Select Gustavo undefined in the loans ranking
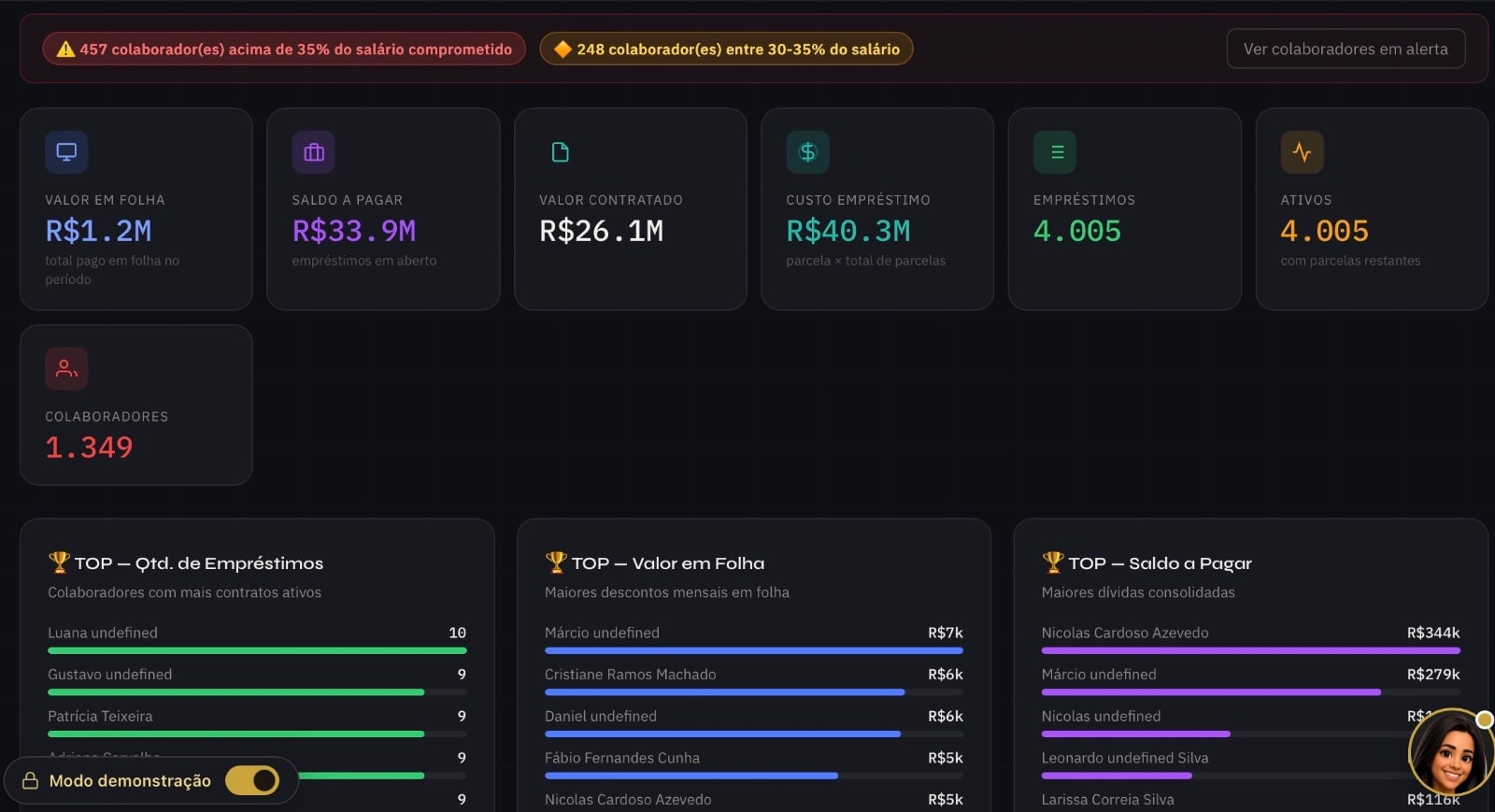 coord(110,675)
